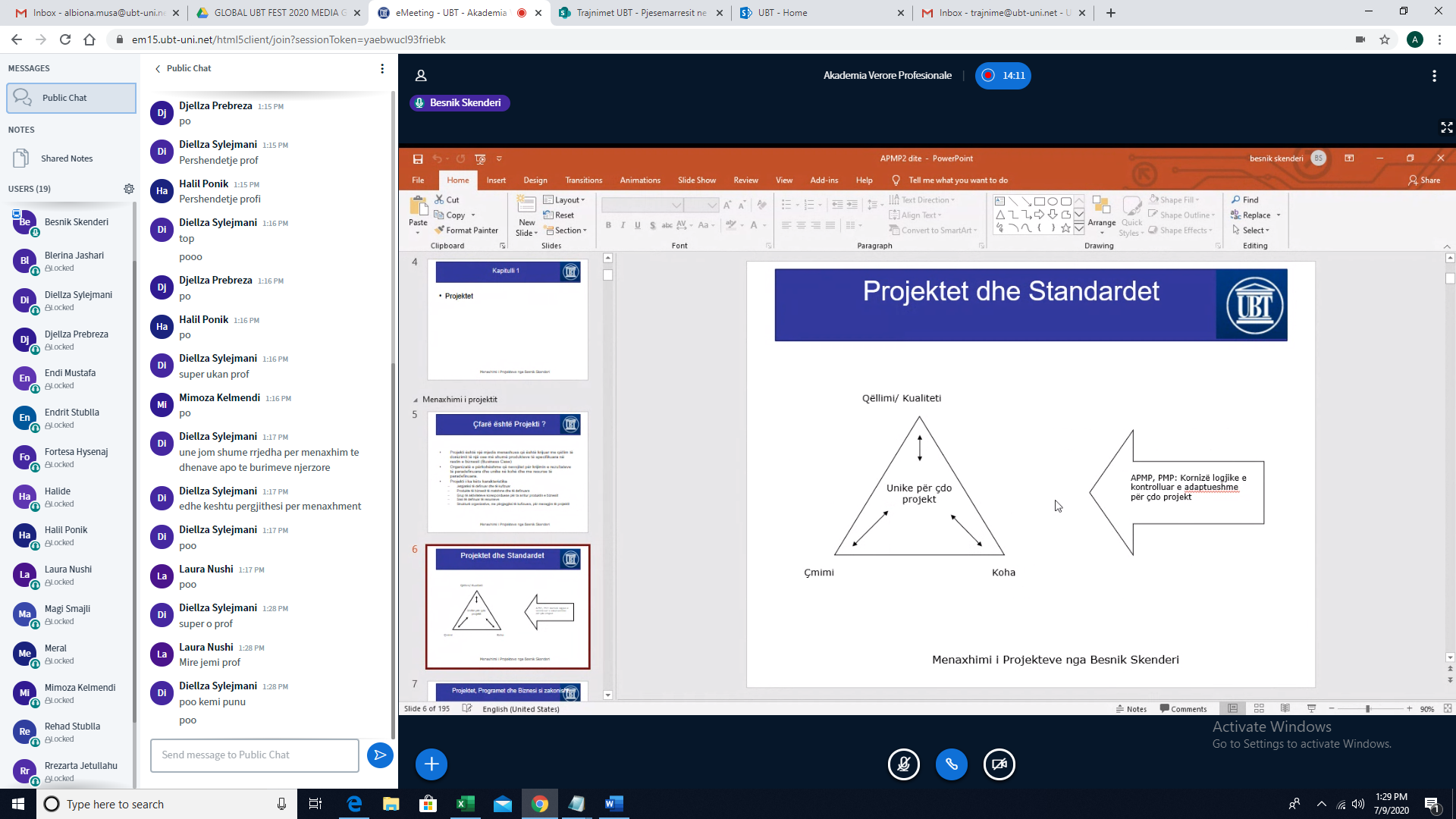The width and height of the screenshot is (1456, 819).
Task: Click the leave audio phone button
Action: pyautogui.click(x=951, y=764)
